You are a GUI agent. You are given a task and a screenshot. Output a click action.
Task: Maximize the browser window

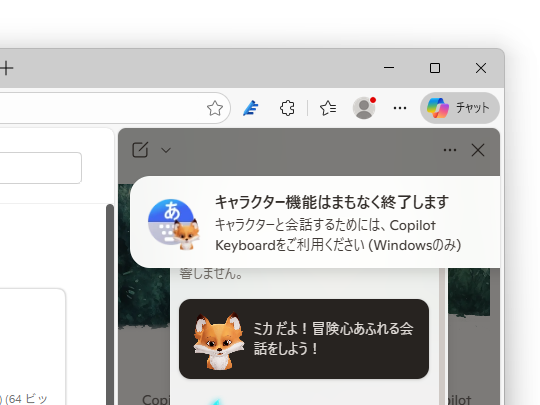tap(435, 68)
